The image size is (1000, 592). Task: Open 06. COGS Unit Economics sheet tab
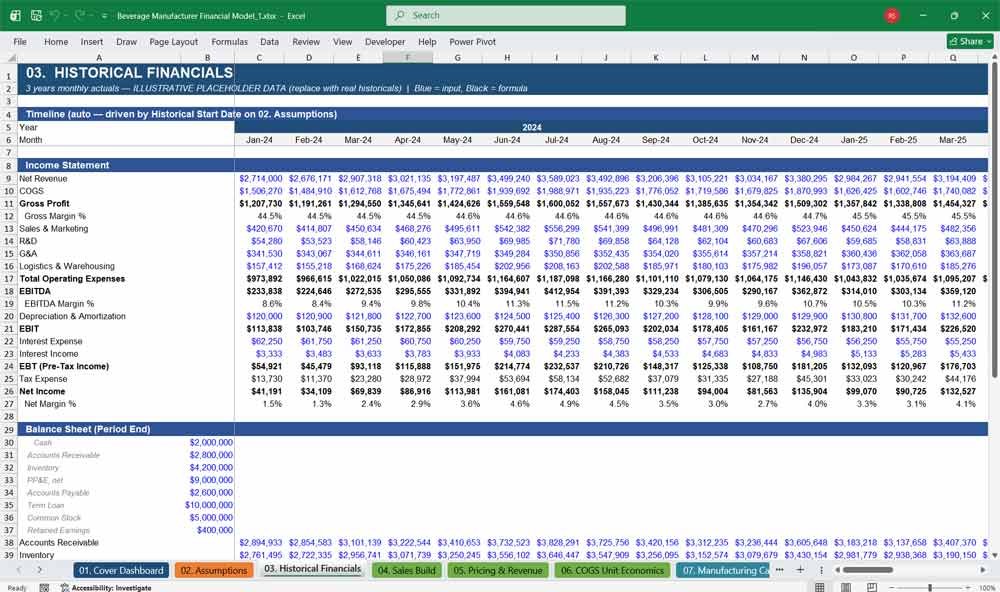click(x=612, y=570)
